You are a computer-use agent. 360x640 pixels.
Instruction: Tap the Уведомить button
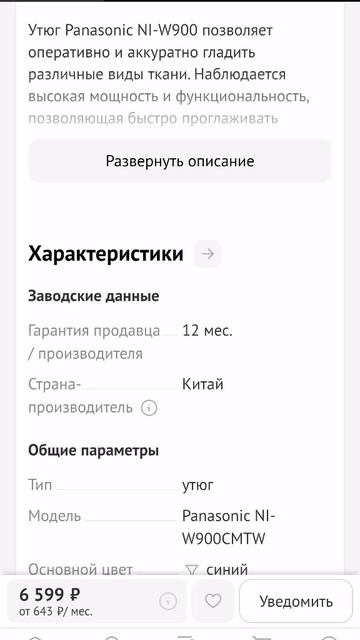pyautogui.click(x=296, y=601)
